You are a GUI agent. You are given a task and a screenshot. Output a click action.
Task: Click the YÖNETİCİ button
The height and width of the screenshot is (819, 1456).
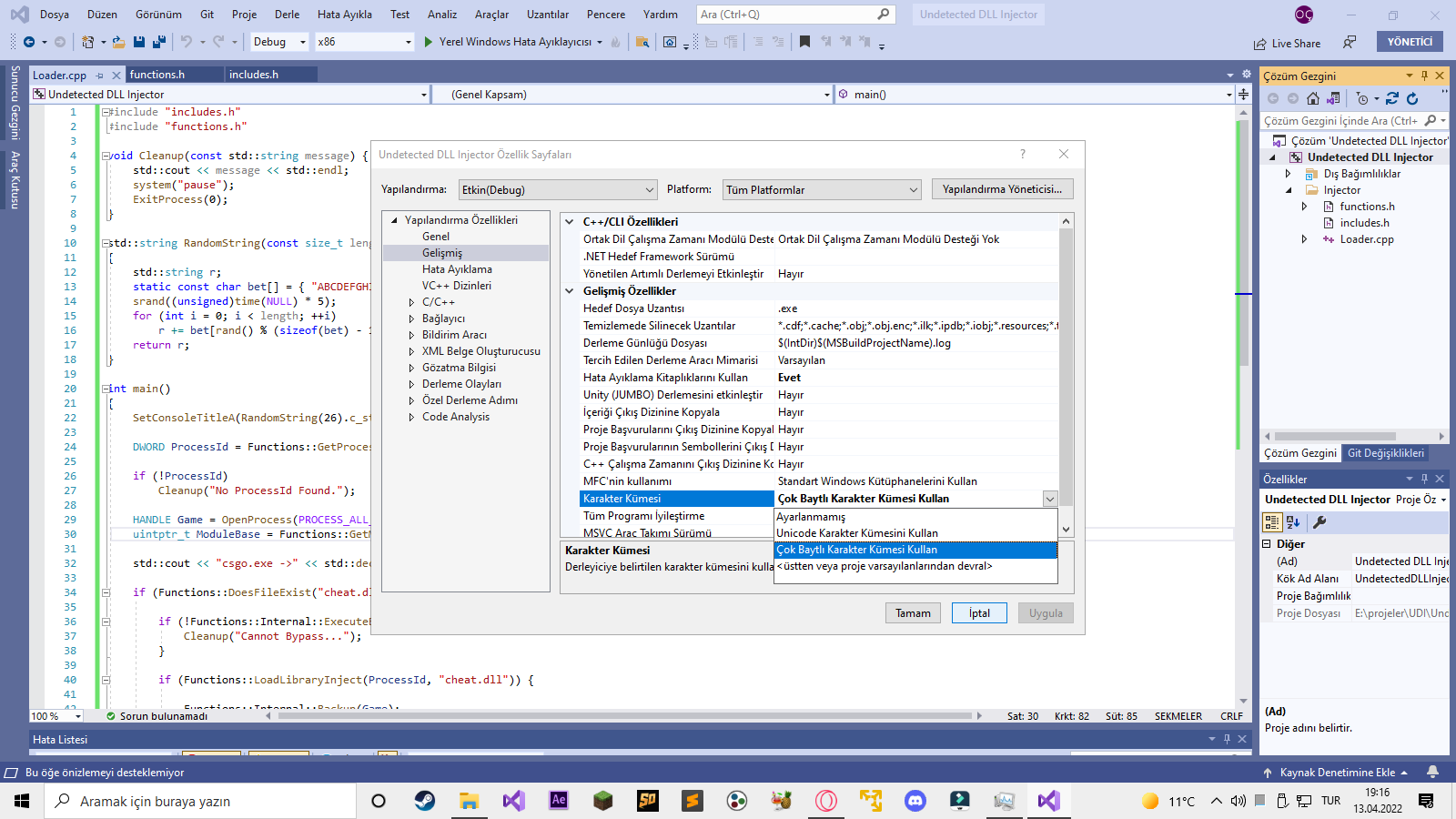click(1410, 42)
